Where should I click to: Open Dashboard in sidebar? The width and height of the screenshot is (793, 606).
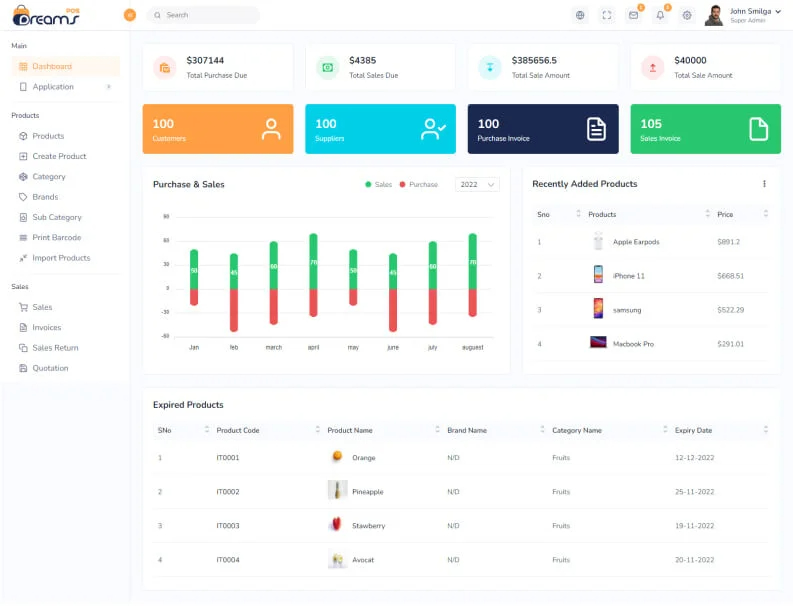tap(66, 66)
